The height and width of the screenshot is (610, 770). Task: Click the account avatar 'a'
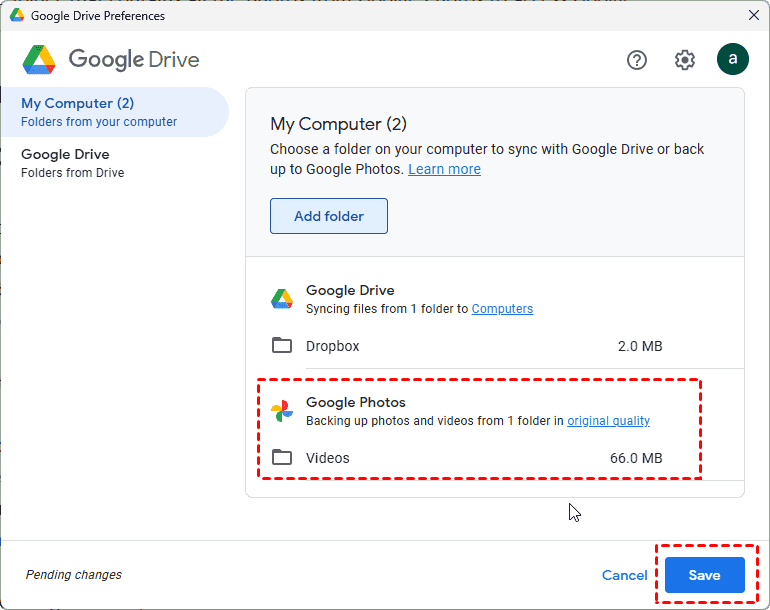point(732,59)
